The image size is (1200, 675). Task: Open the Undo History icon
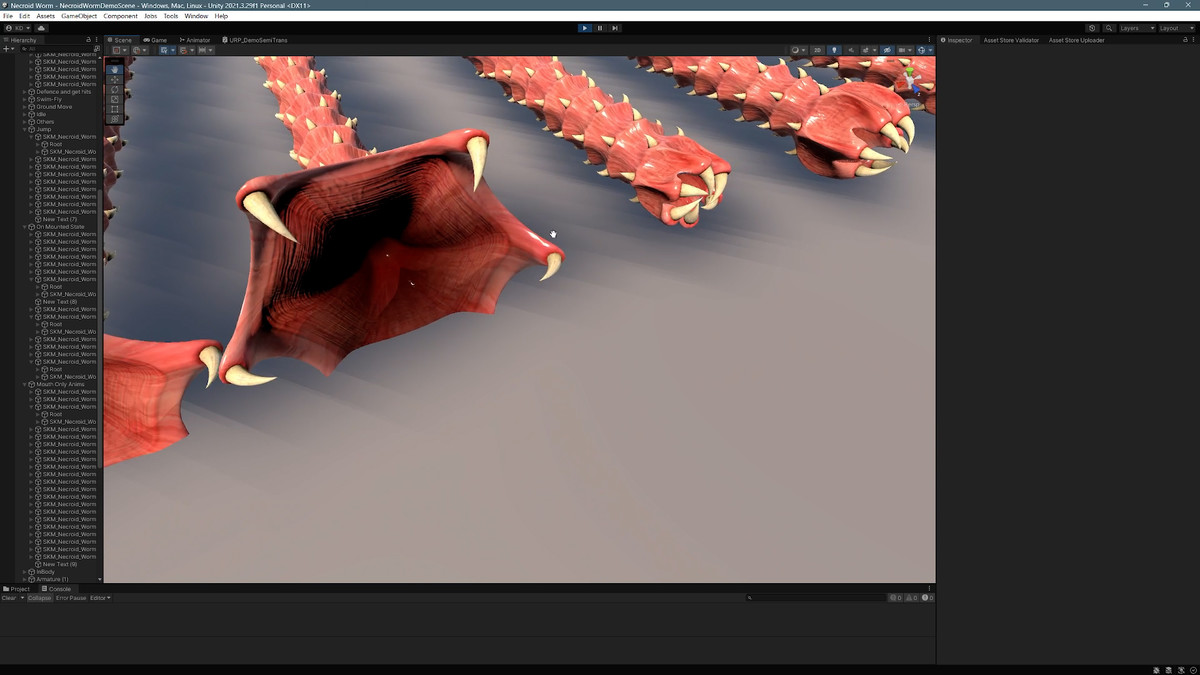point(1092,28)
